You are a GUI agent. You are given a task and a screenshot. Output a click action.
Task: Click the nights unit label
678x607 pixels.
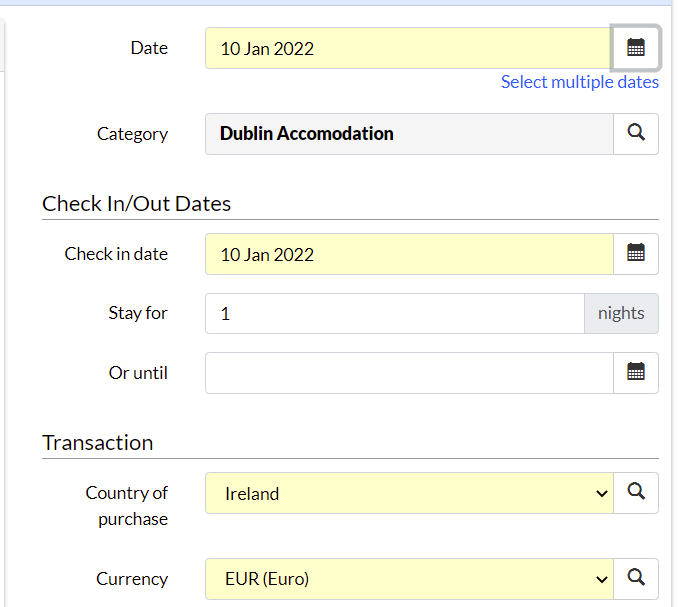(621, 313)
